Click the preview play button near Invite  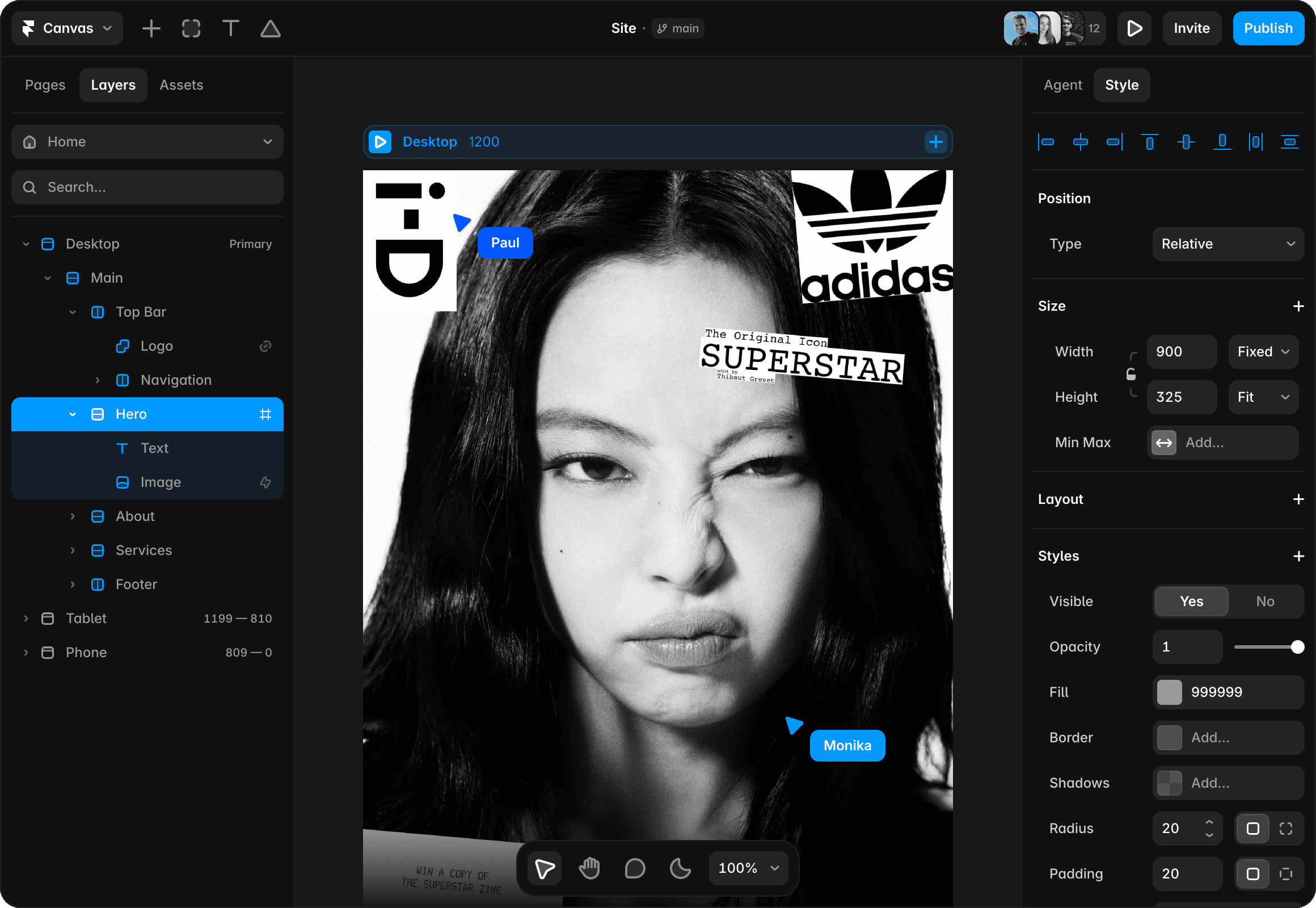(x=1134, y=28)
